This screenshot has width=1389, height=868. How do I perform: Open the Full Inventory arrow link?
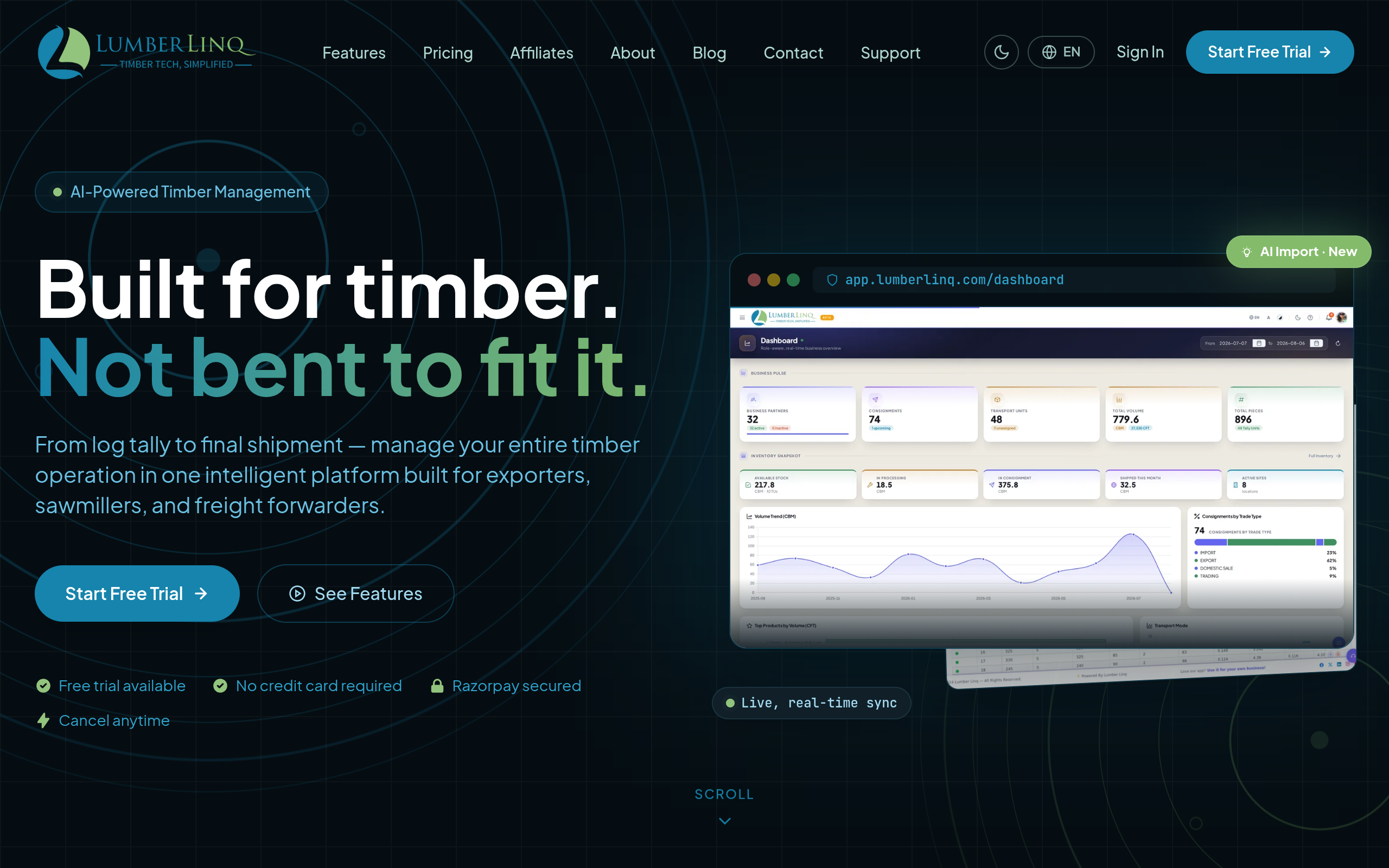(x=1324, y=456)
